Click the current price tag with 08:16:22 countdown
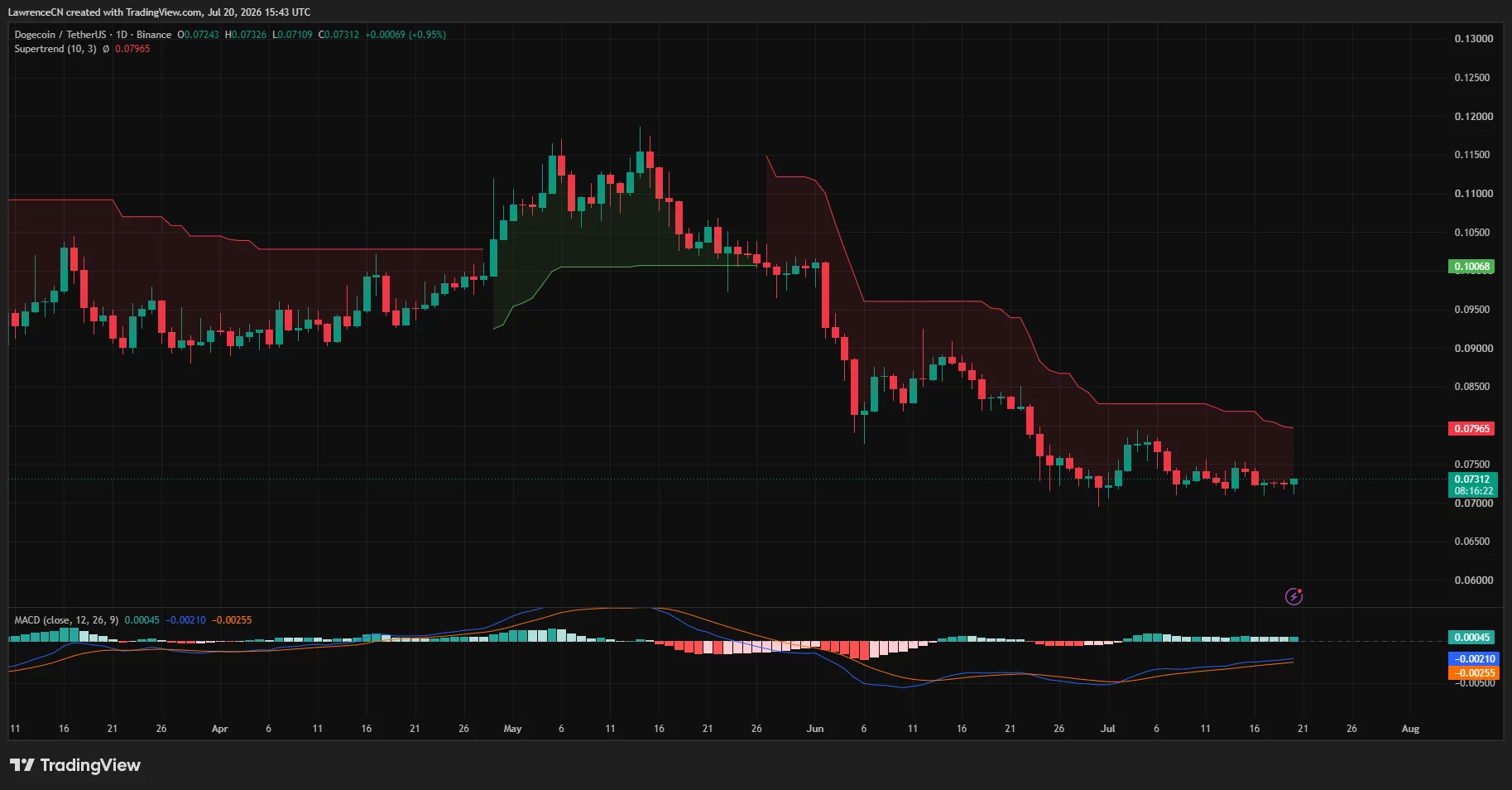Viewport: 1512px width, 790px height. point(1473,485)
